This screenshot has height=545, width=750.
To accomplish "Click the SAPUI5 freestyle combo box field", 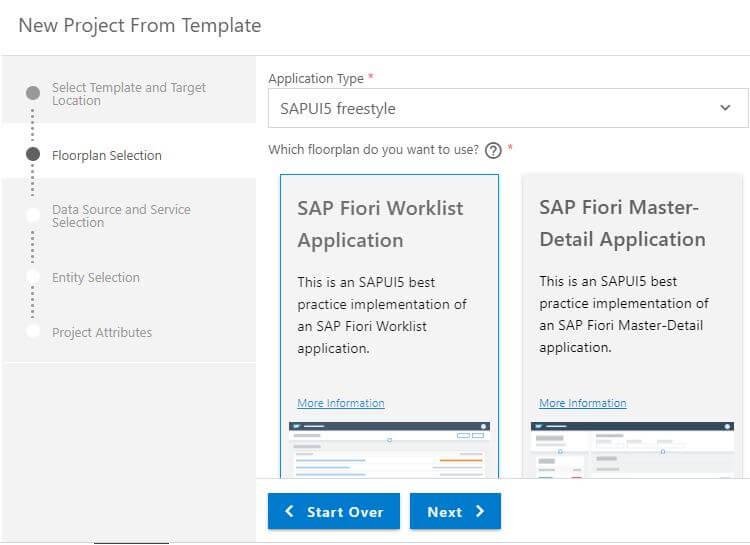I will pos(508,108).
